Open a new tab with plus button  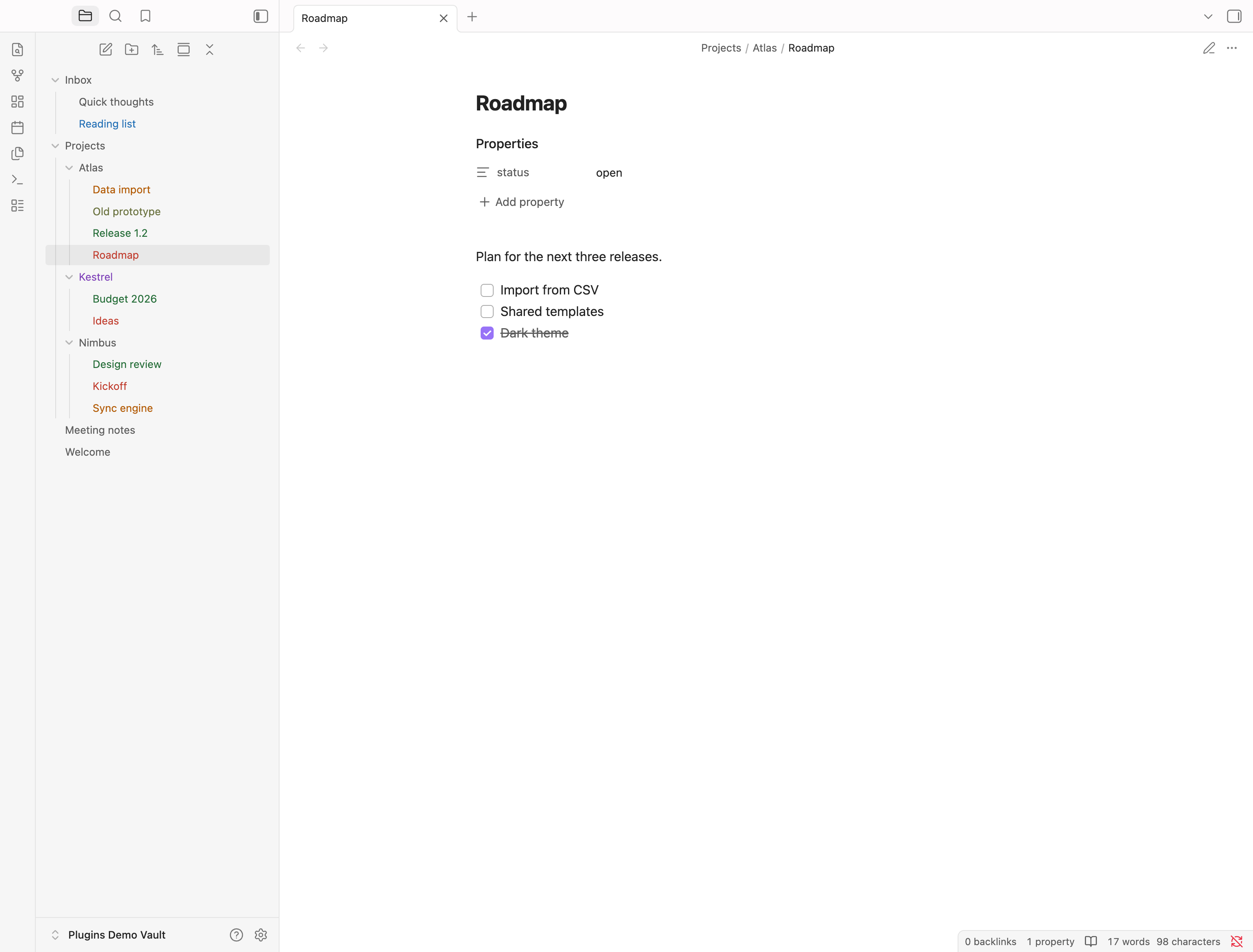click(x=472, y=17)
